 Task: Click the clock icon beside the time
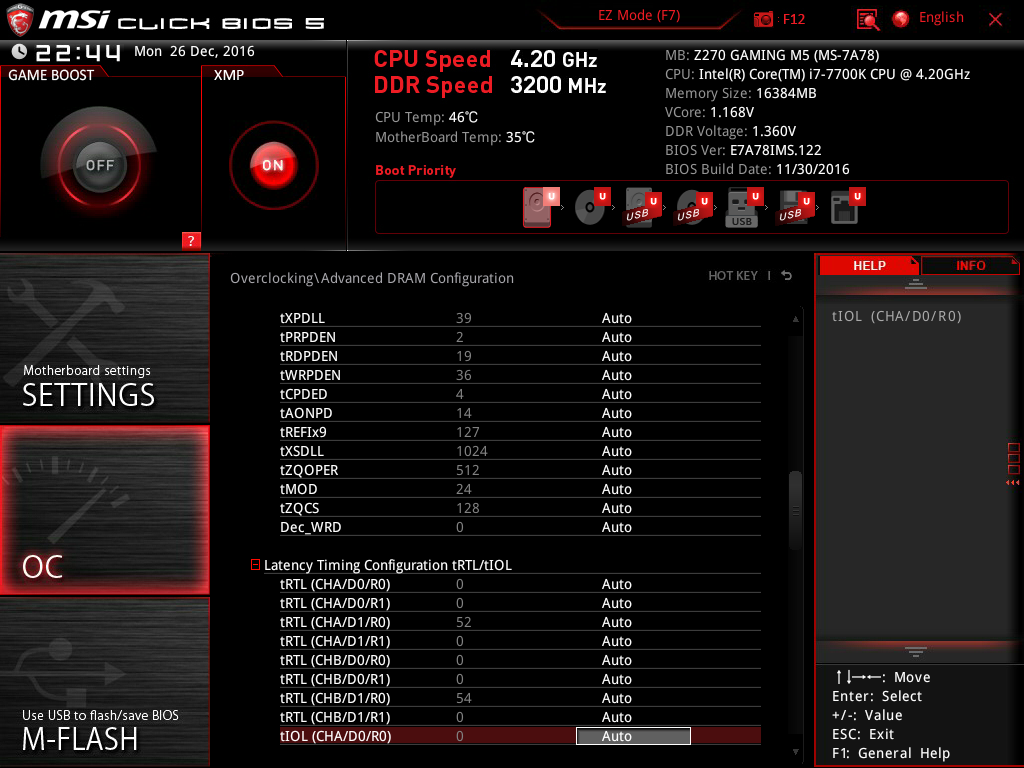(x=20, y=52)
